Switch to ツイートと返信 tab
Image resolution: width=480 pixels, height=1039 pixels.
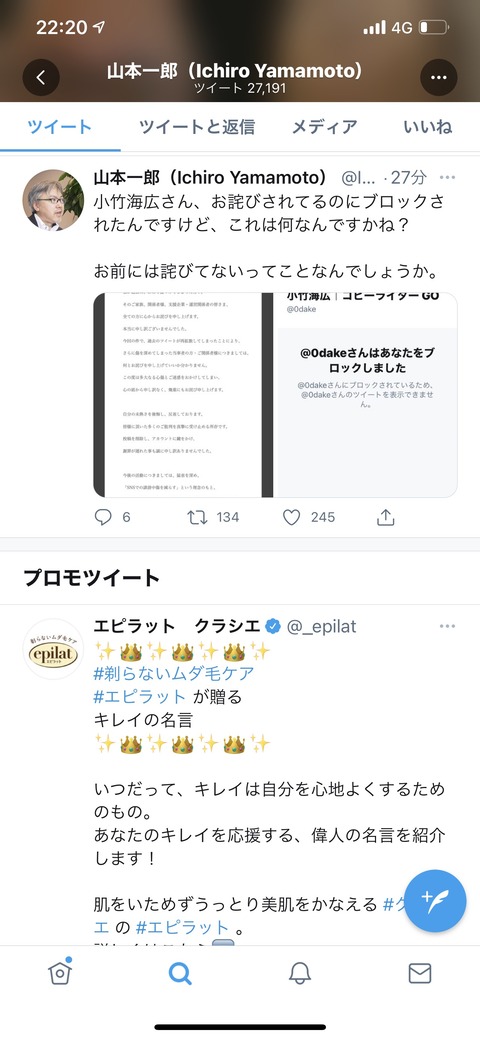point(197,127)
